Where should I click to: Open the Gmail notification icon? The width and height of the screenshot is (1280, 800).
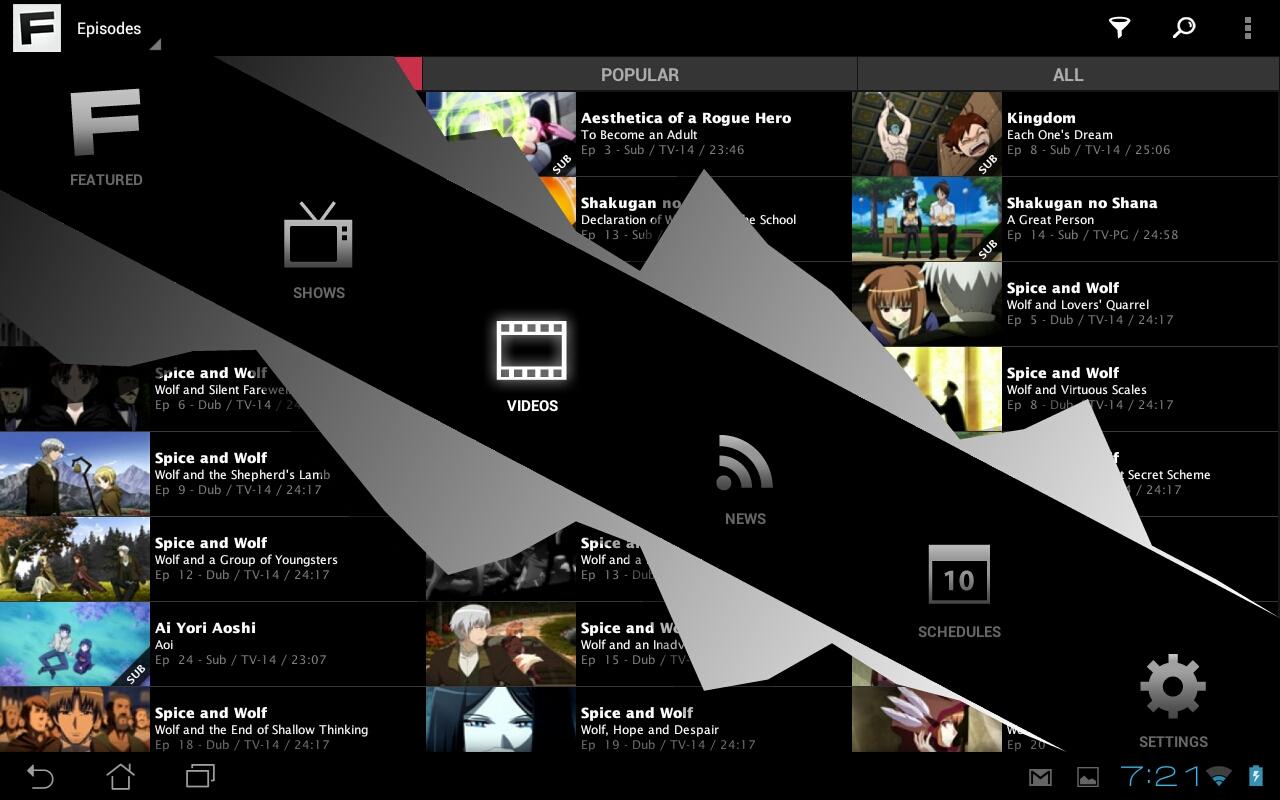1041,777
